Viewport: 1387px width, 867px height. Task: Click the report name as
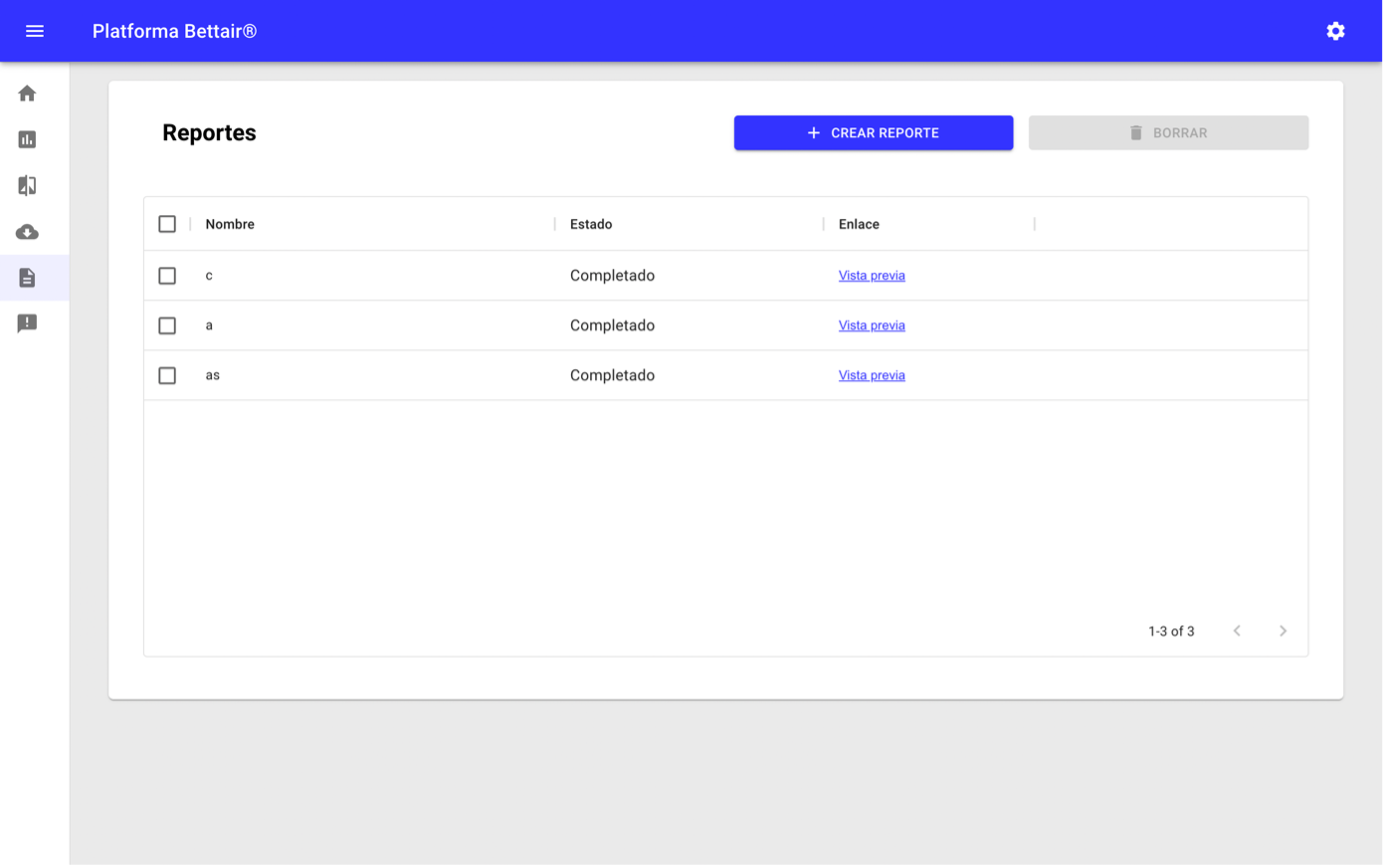(x=213, y=376)
